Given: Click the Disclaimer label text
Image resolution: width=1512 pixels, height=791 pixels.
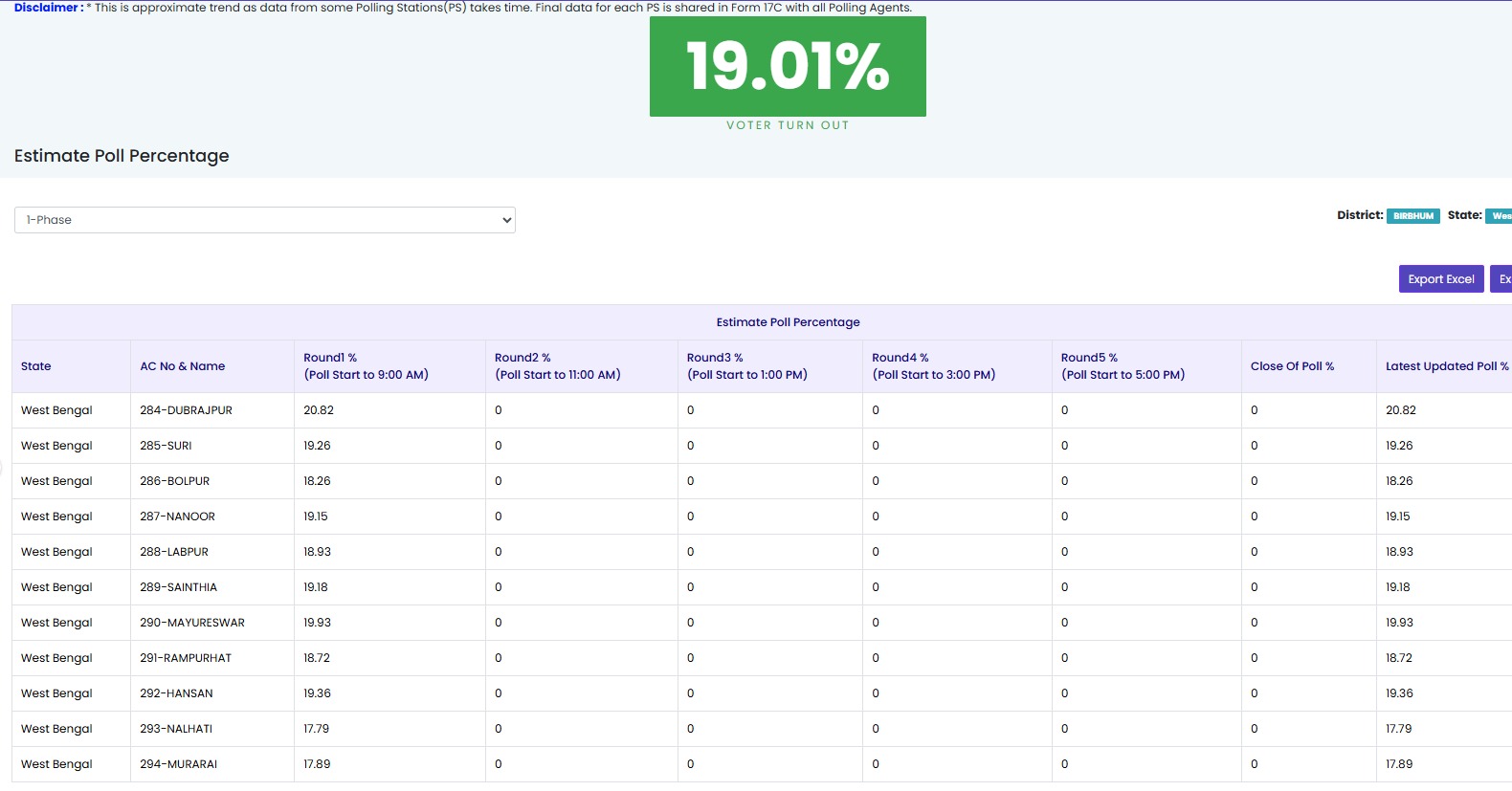Looking at the screenshot, I should (x=48, y=8).
